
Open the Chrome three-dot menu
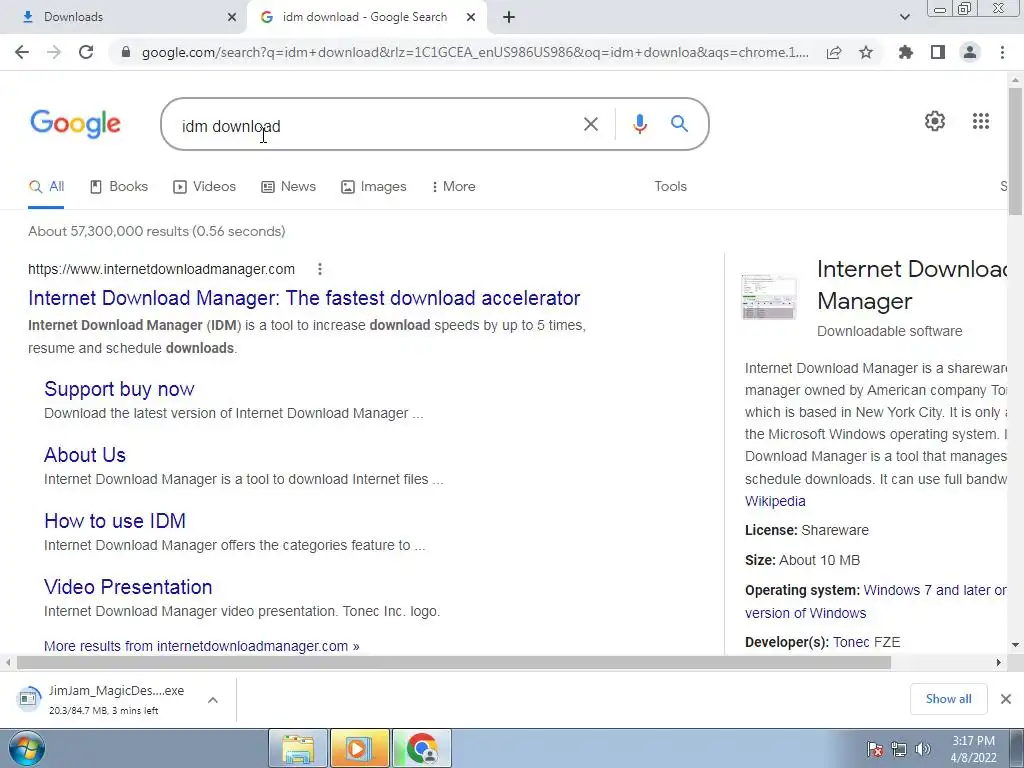1002,52
